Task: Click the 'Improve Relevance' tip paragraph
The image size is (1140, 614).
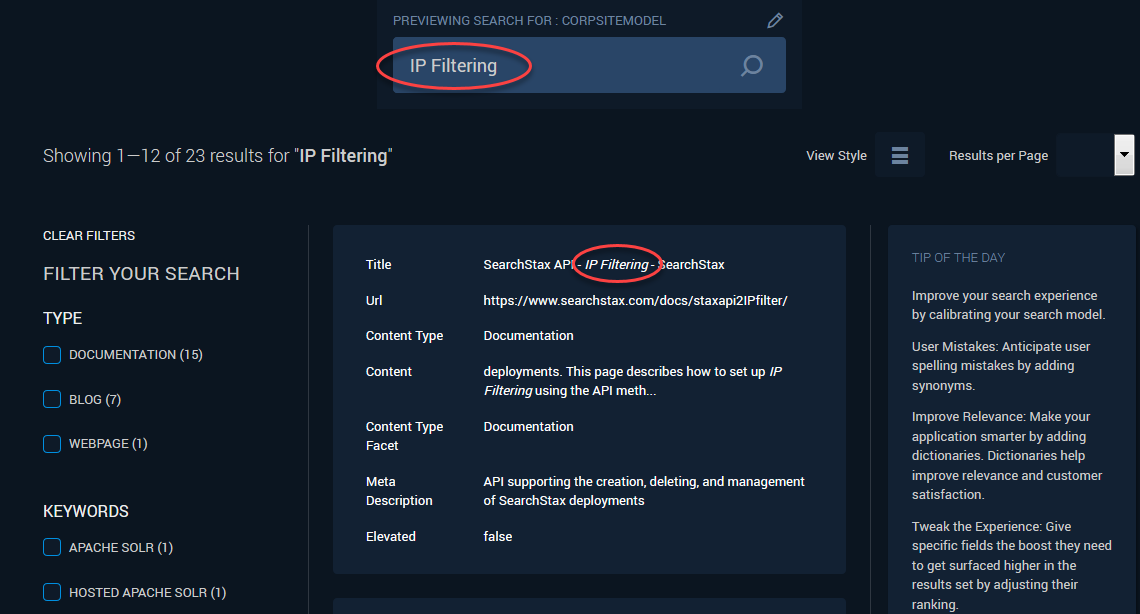Action: [1007, 456]
